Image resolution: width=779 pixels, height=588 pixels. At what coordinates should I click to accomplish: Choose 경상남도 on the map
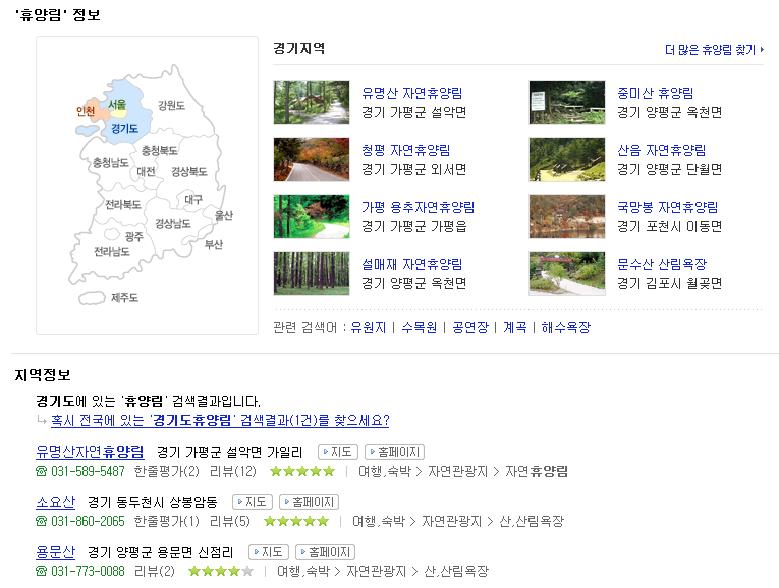click(x=173, y=223)
